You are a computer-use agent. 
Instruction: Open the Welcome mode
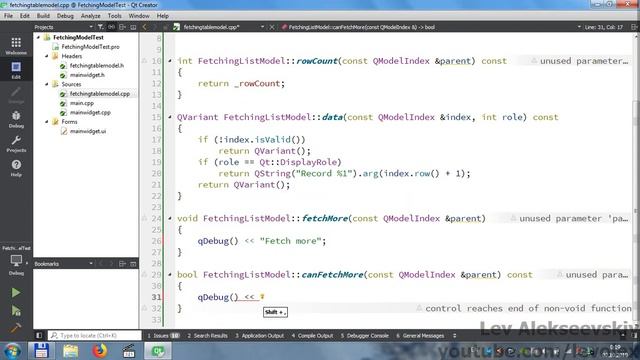16,45
